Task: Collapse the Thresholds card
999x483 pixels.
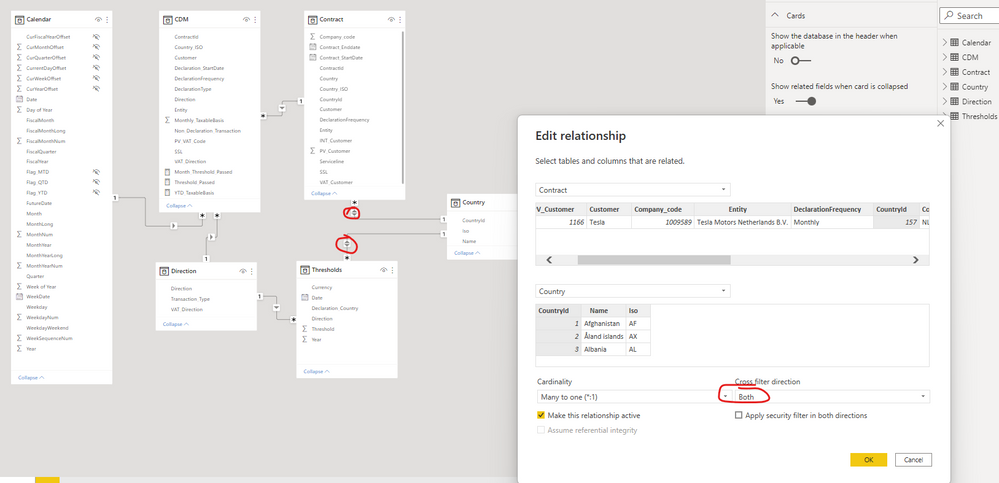Action: coord(317,371)
